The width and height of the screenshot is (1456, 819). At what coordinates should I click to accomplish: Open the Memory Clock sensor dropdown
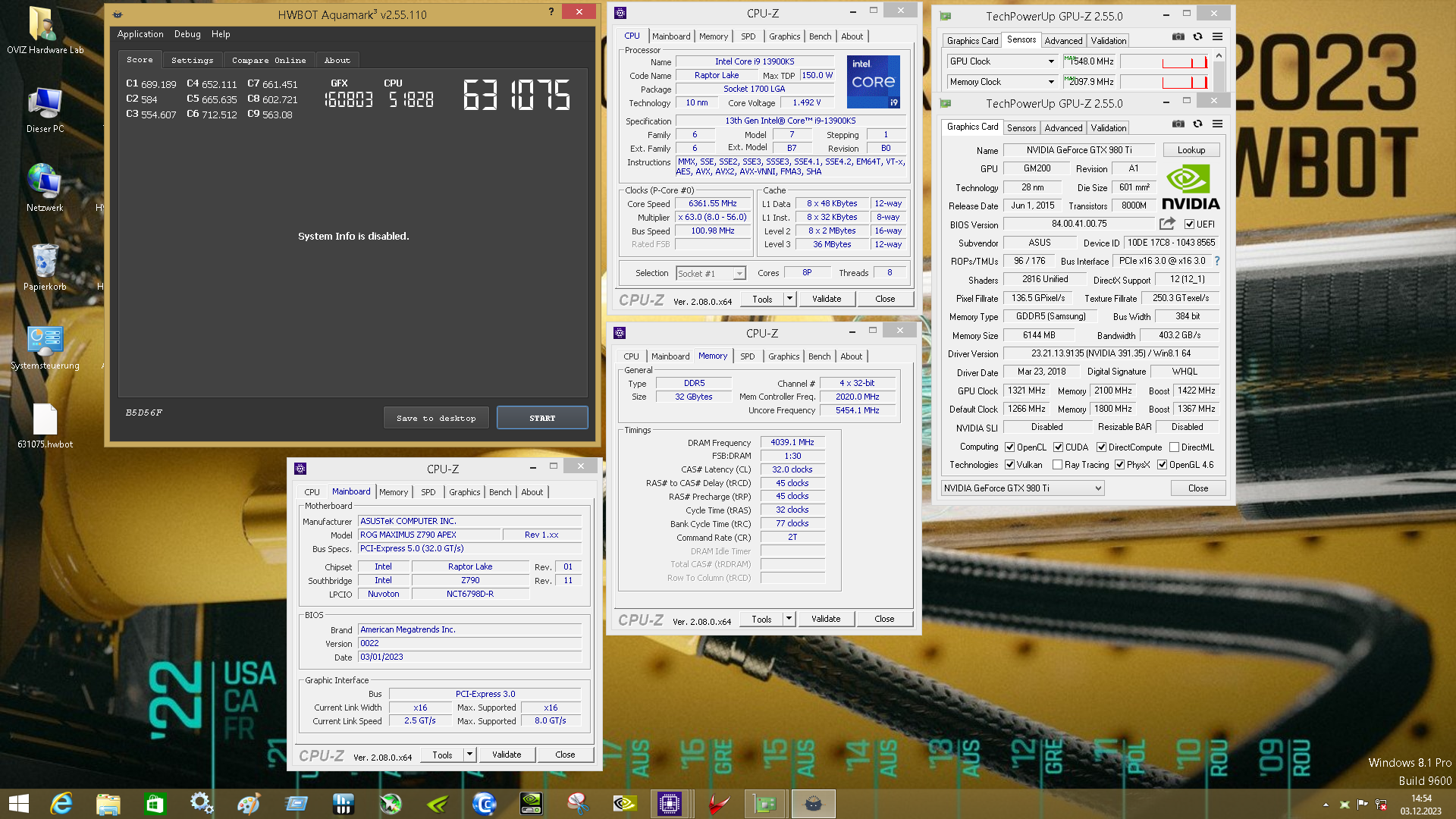(1051, 82)
